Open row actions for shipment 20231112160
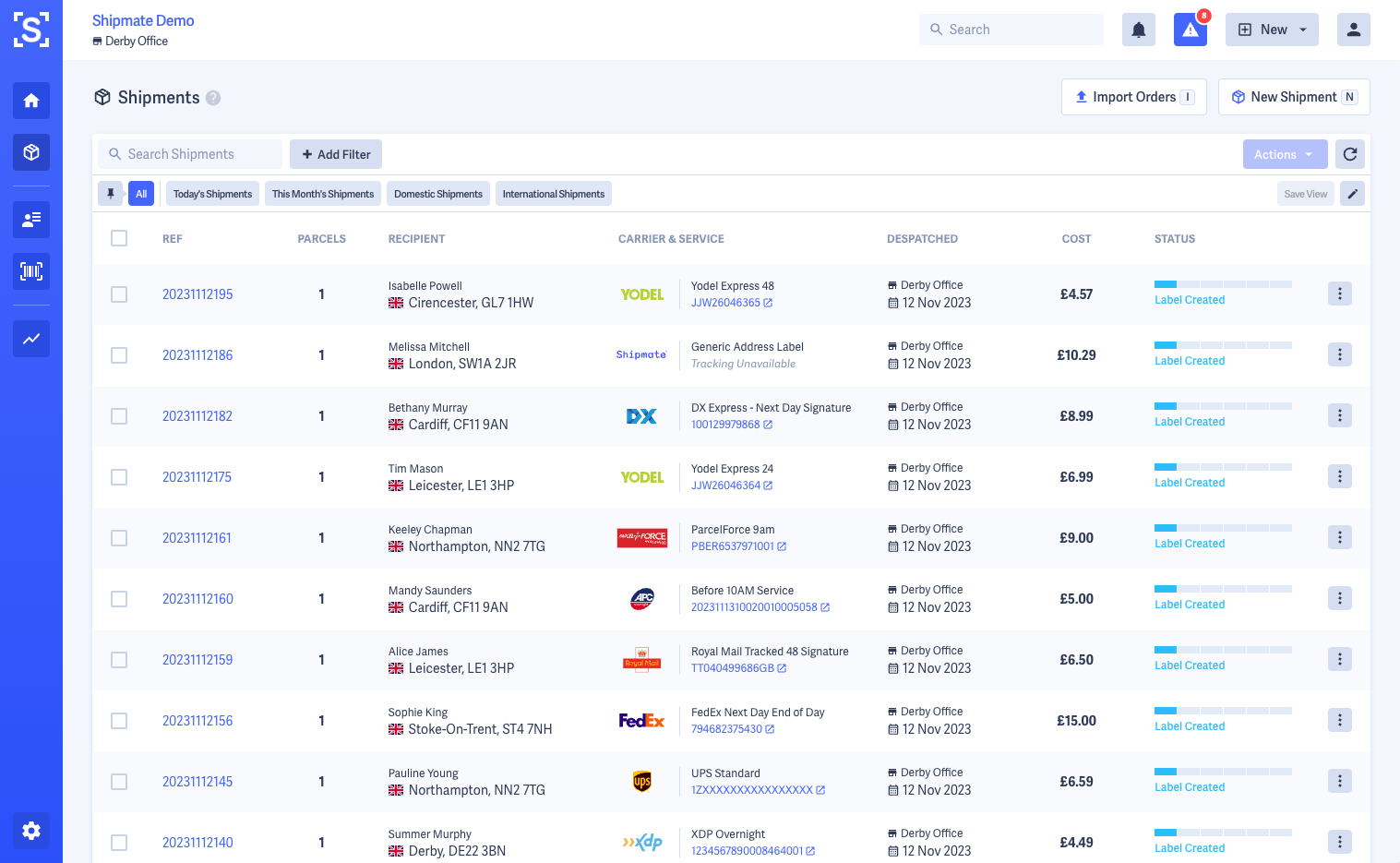Screen dimensions: 1400x863 pos(1340,598)
